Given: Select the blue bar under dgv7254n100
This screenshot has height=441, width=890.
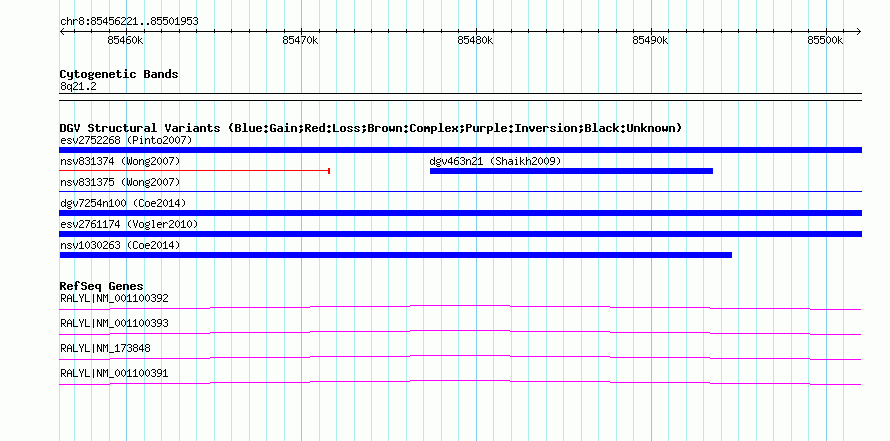Looking at the screenshot, I should pos(460,213).
